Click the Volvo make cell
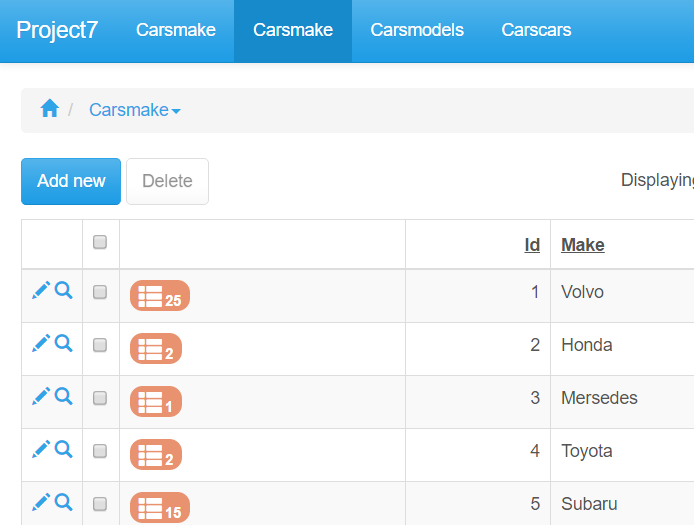 click(582, 292)
